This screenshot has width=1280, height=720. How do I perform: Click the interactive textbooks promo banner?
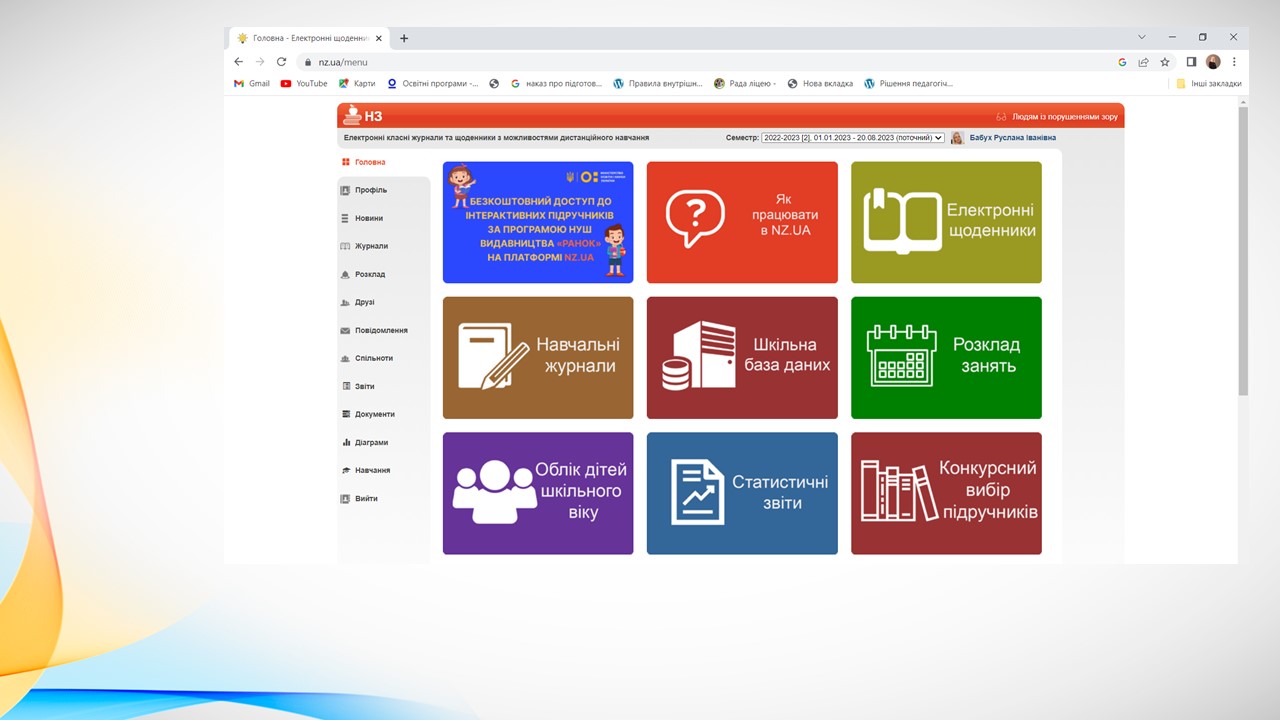point(538,222)
